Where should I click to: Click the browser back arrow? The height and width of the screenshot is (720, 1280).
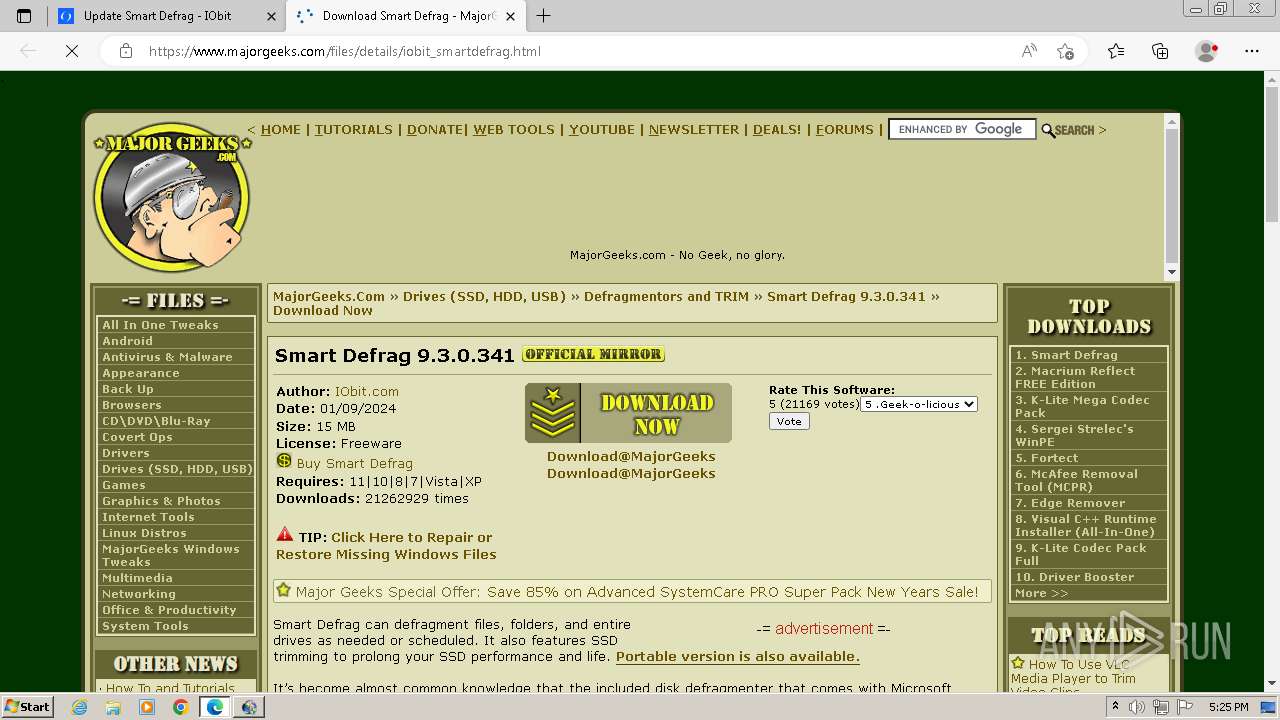[28, 51]
